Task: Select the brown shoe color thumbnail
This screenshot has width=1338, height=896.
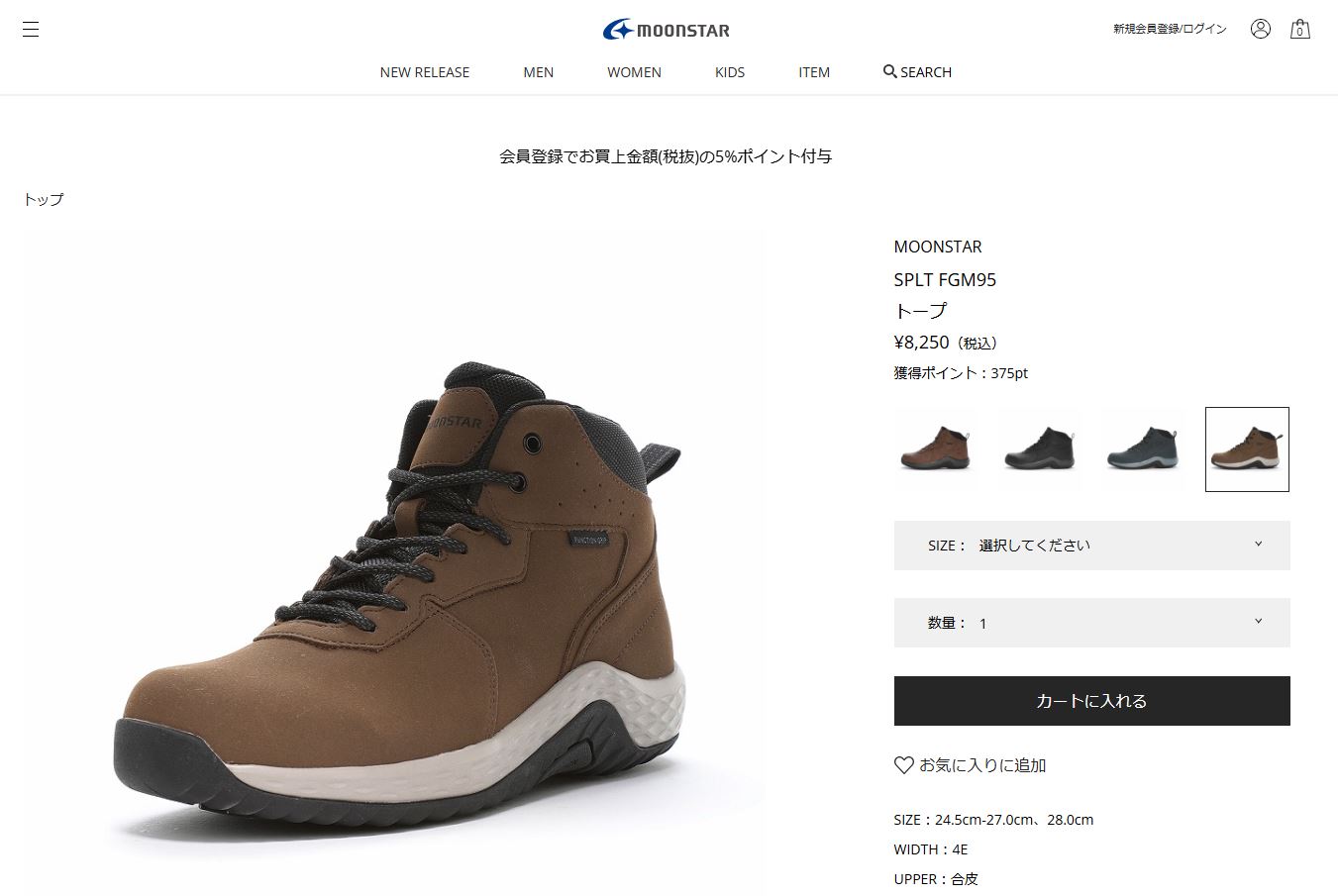Action: tap(936, 448)
